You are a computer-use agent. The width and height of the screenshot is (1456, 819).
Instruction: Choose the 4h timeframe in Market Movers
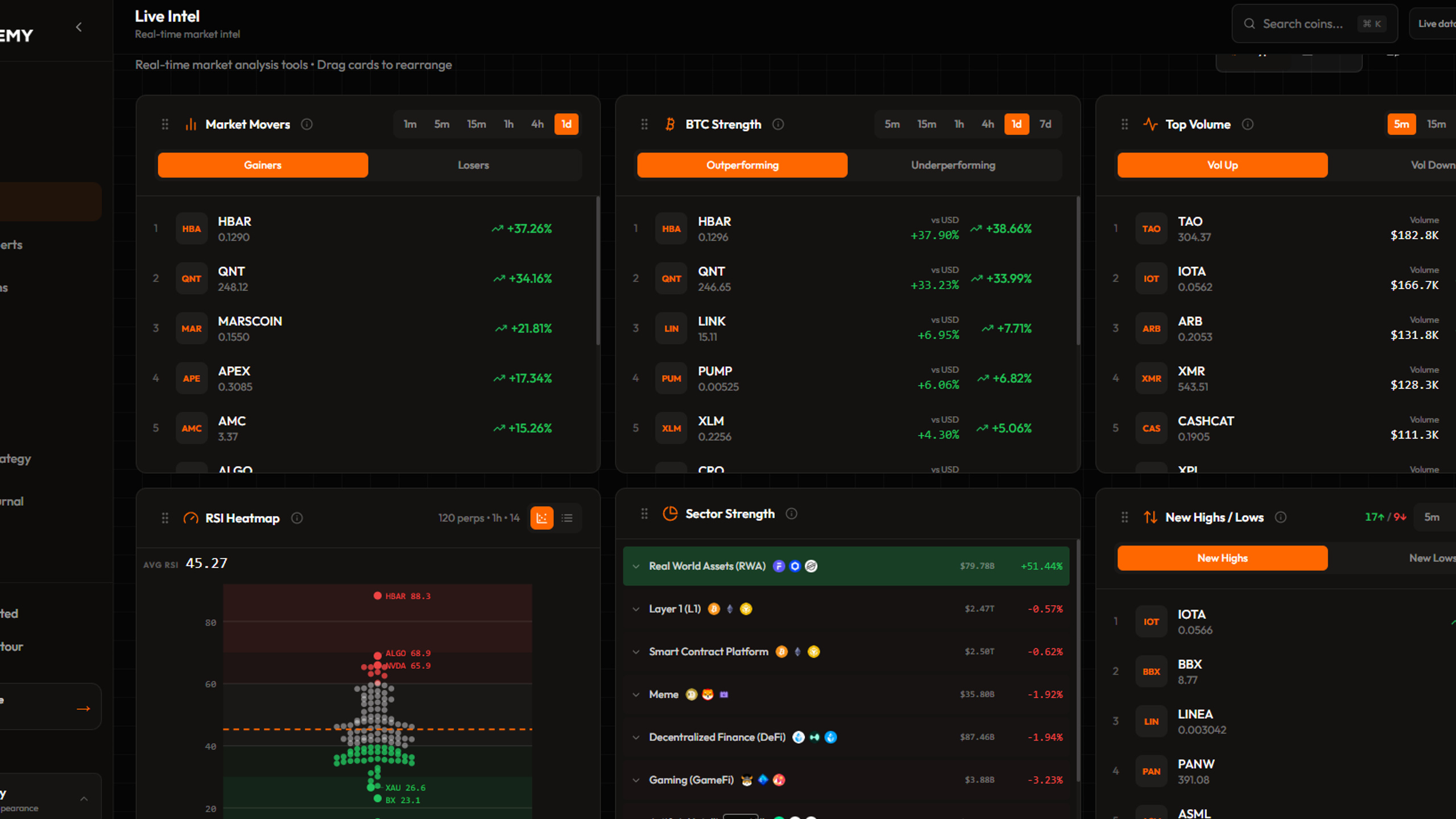pos(537,124)
